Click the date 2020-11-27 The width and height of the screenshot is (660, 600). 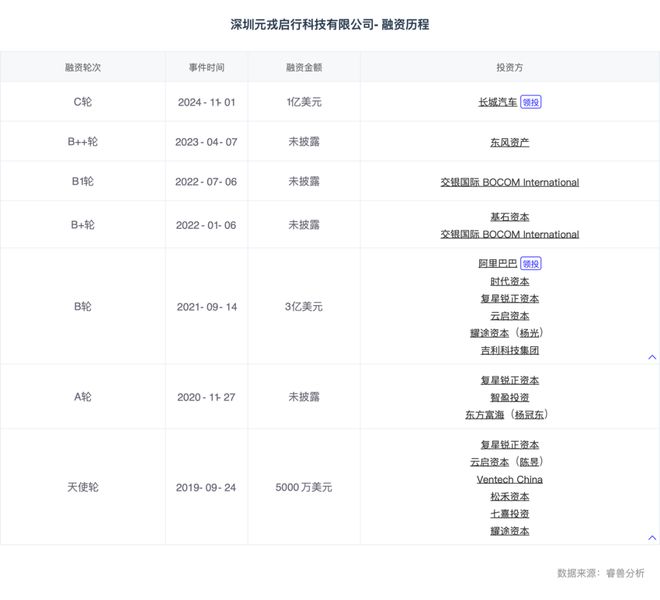point(206,397)
